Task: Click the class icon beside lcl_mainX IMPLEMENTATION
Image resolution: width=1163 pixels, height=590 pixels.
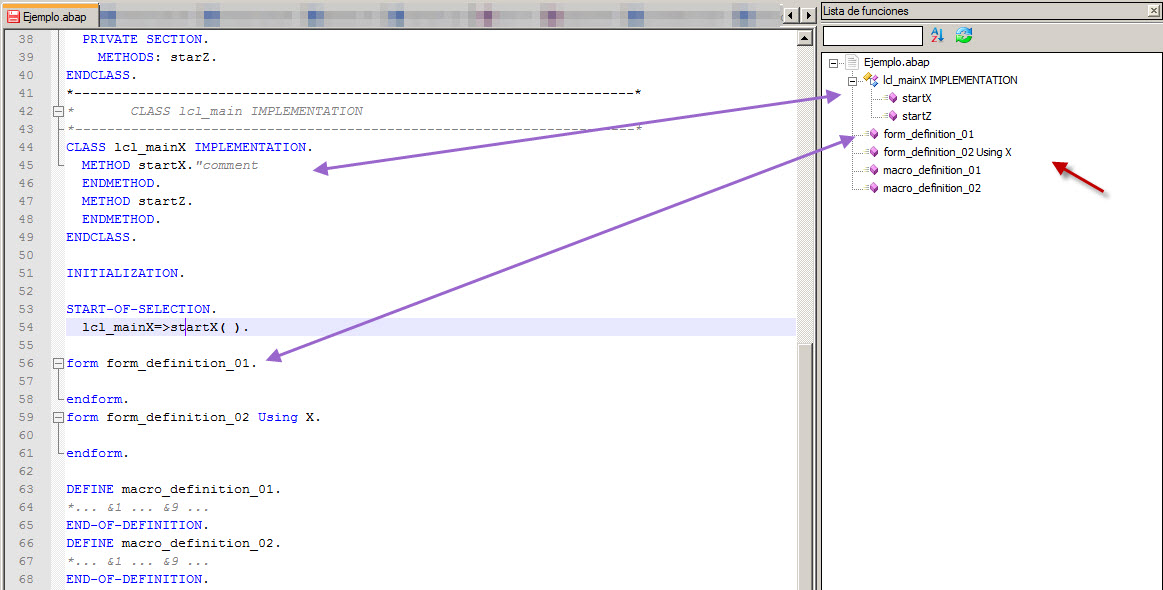Action: (x=871, y=80)
